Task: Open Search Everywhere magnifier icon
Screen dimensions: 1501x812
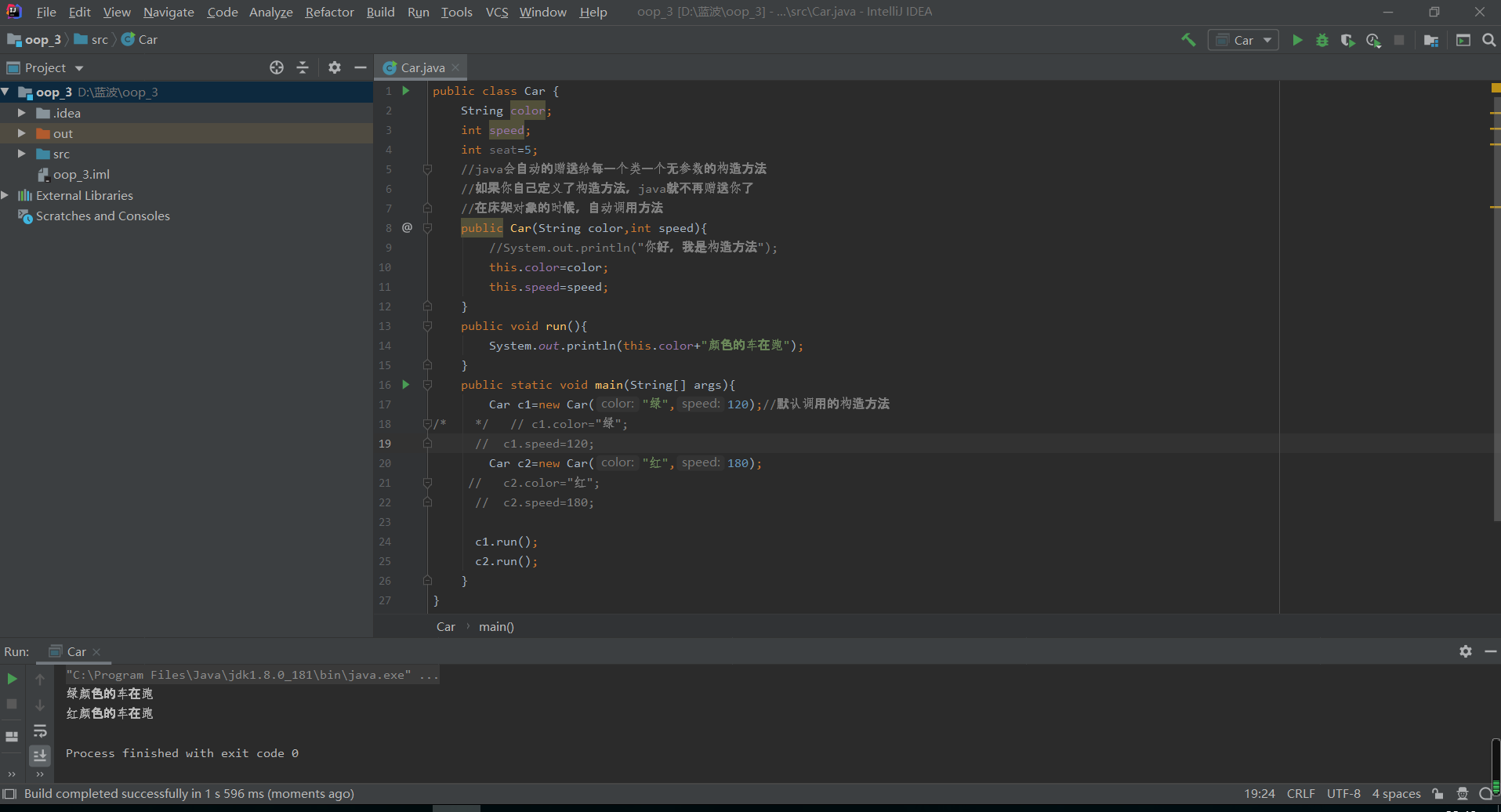Action: coord(1489,40)
